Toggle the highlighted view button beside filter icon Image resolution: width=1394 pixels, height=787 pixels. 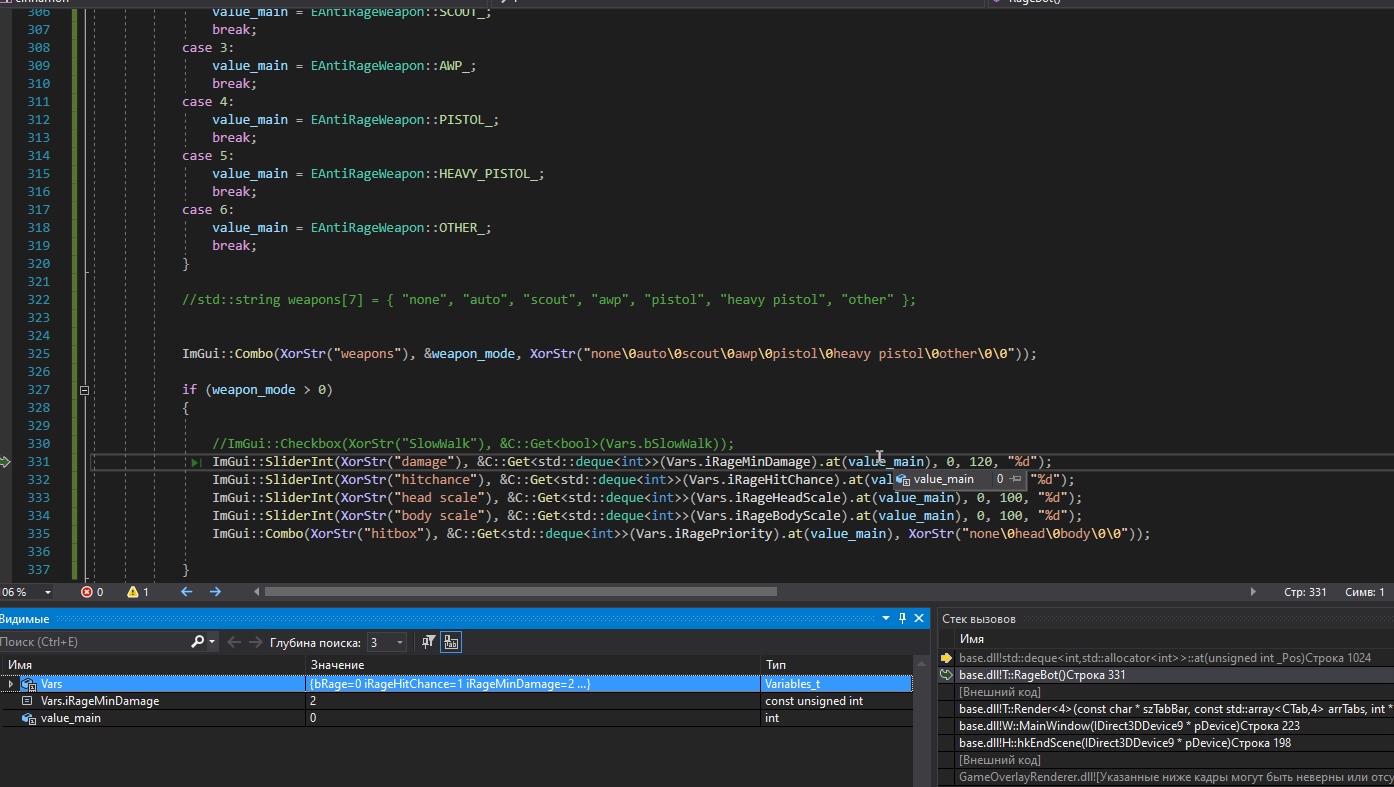(x=451, y=642)
